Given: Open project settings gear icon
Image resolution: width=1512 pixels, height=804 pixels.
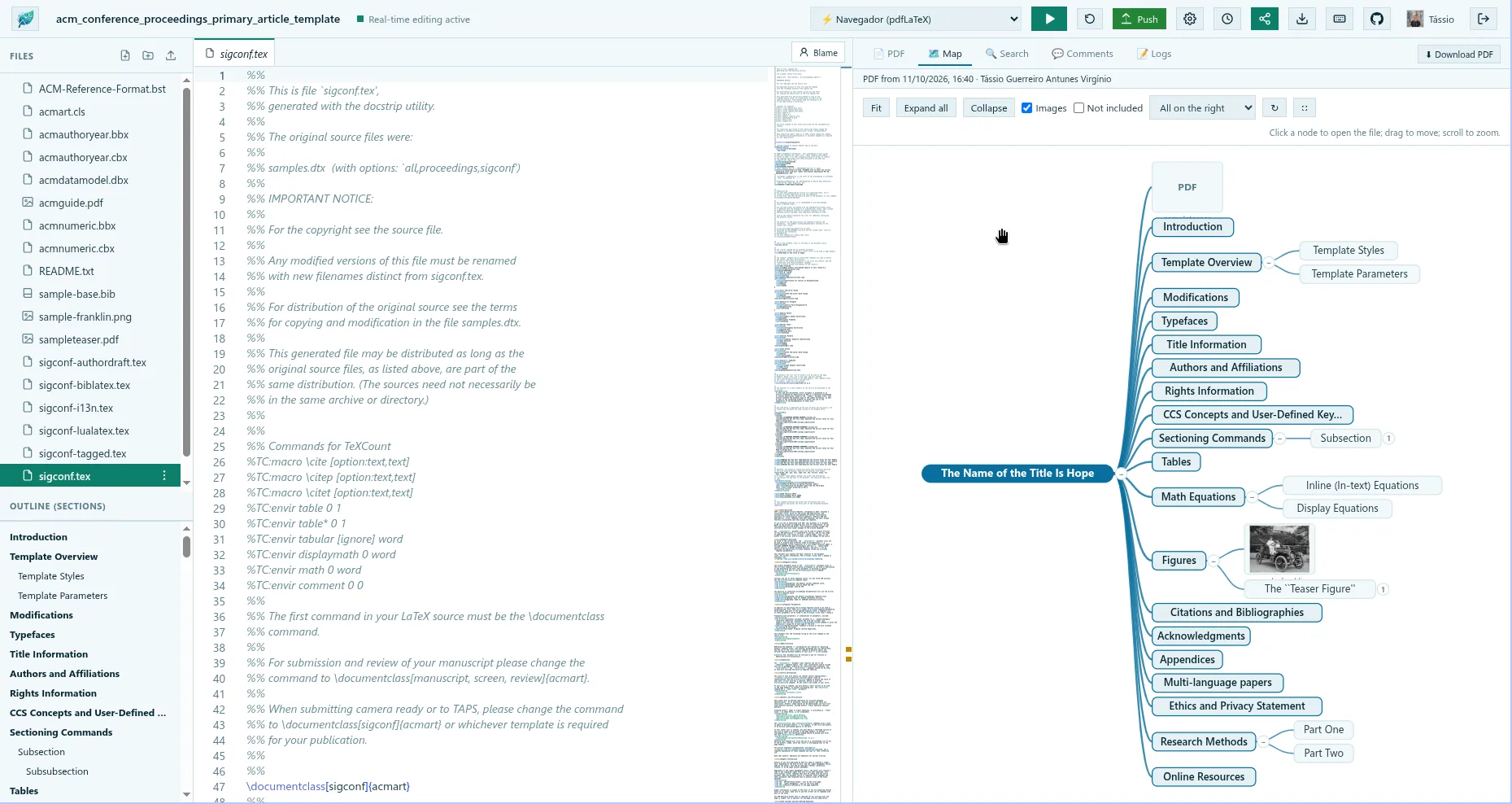Looking at the screenshot, I should (x=1190, y=19).
